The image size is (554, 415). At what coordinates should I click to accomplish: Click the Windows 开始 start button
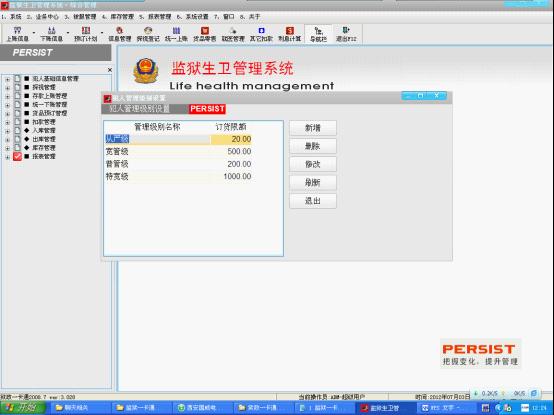(x=23, y=408)
